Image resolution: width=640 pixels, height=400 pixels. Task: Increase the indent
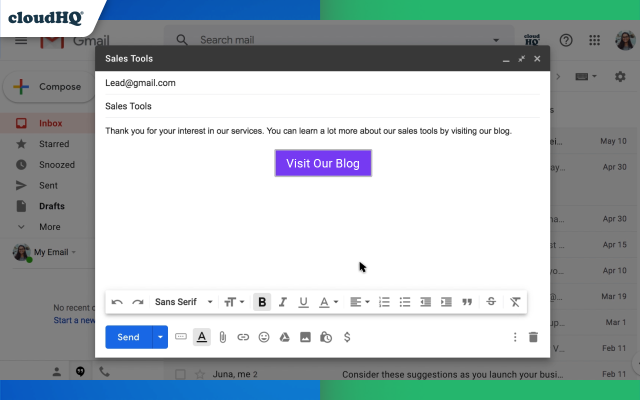pos(446,302)
